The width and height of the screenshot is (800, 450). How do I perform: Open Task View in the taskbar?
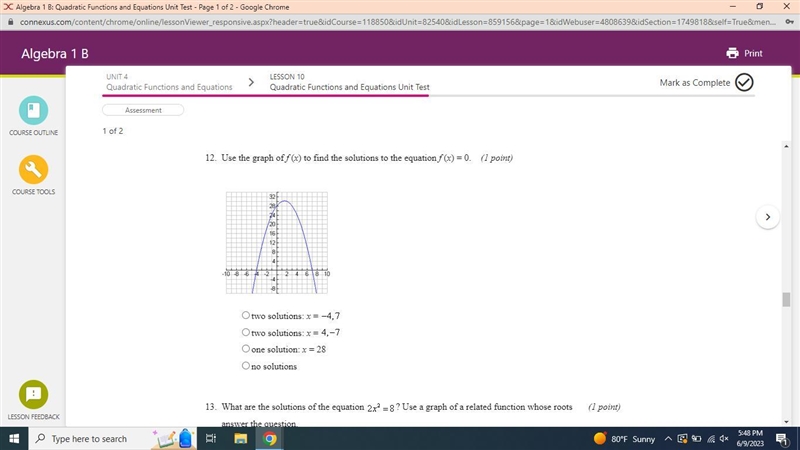pyautogui.click(x=211, y=439)
